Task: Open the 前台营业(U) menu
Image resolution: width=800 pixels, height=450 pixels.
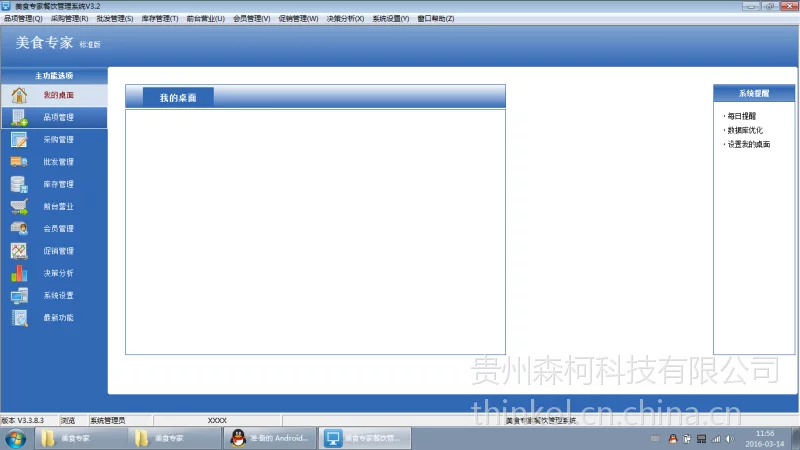Action: (206, 18)
